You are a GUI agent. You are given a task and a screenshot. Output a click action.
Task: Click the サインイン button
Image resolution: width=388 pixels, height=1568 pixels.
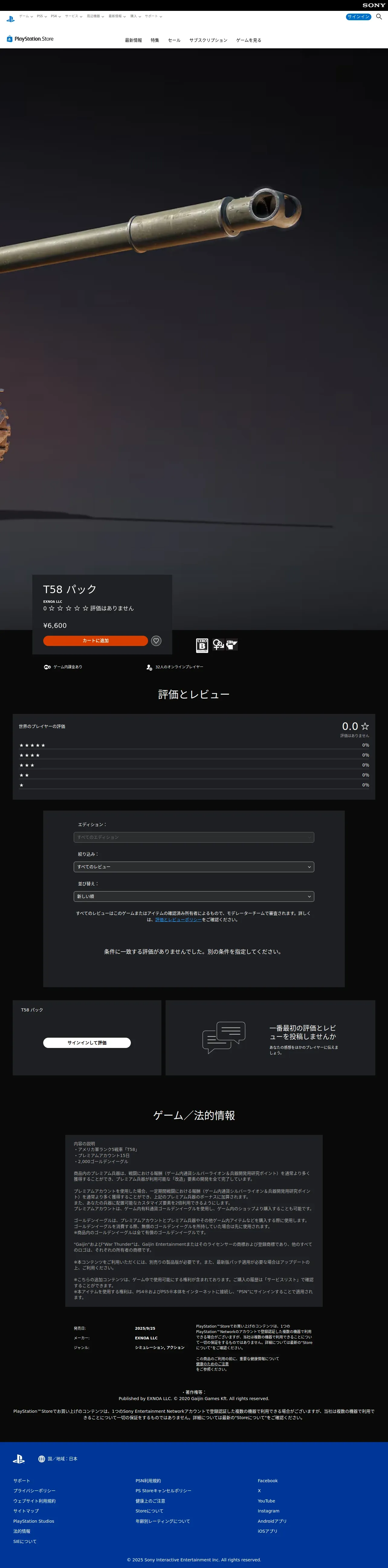click(359, 16)
